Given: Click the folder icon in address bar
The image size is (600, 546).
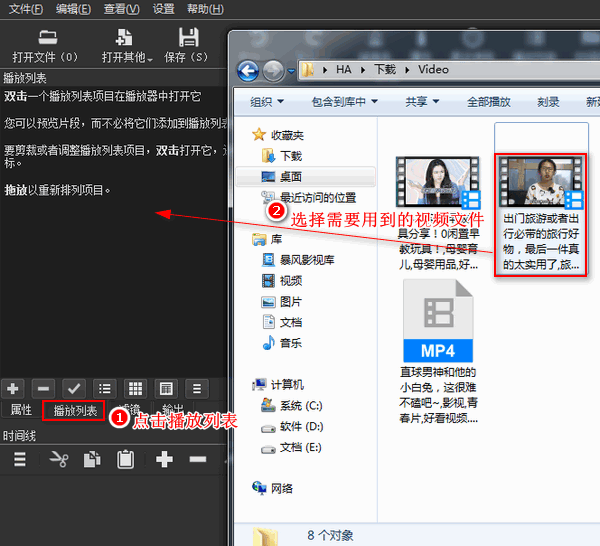Looking at the screenshot, I should click(307, 70).
